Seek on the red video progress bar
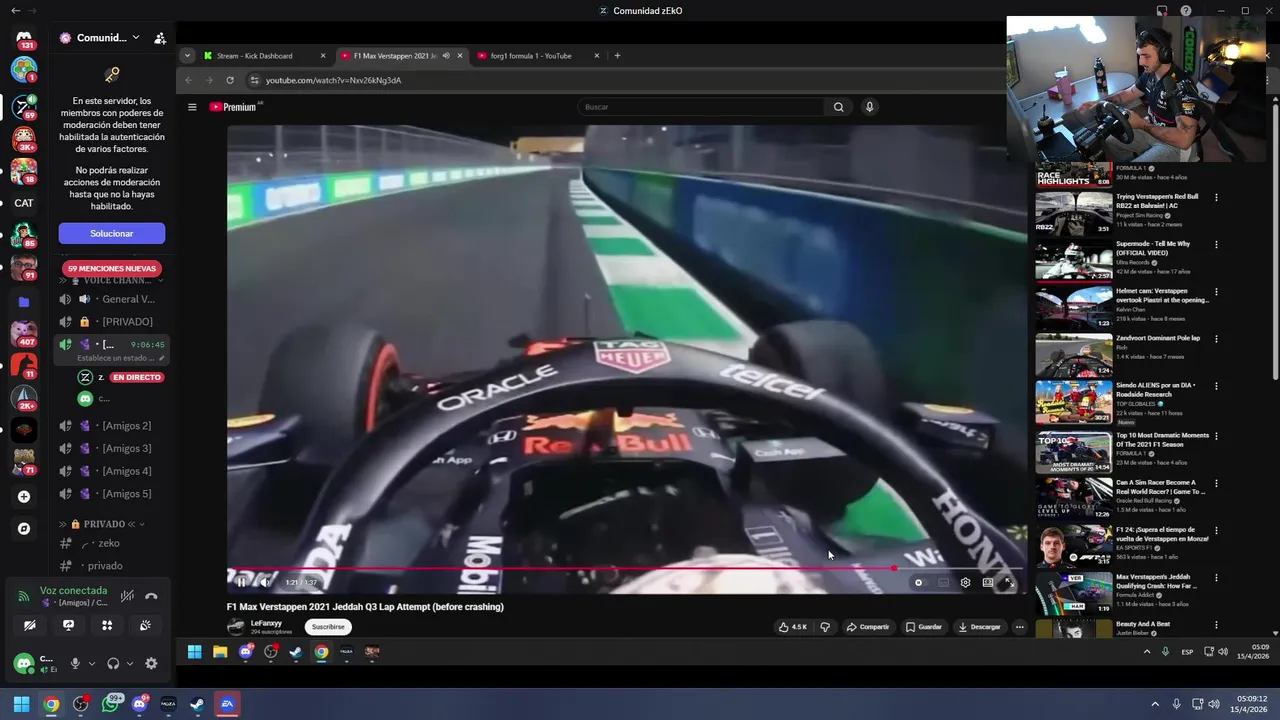The image size is (1280, 720). (625, 568)
